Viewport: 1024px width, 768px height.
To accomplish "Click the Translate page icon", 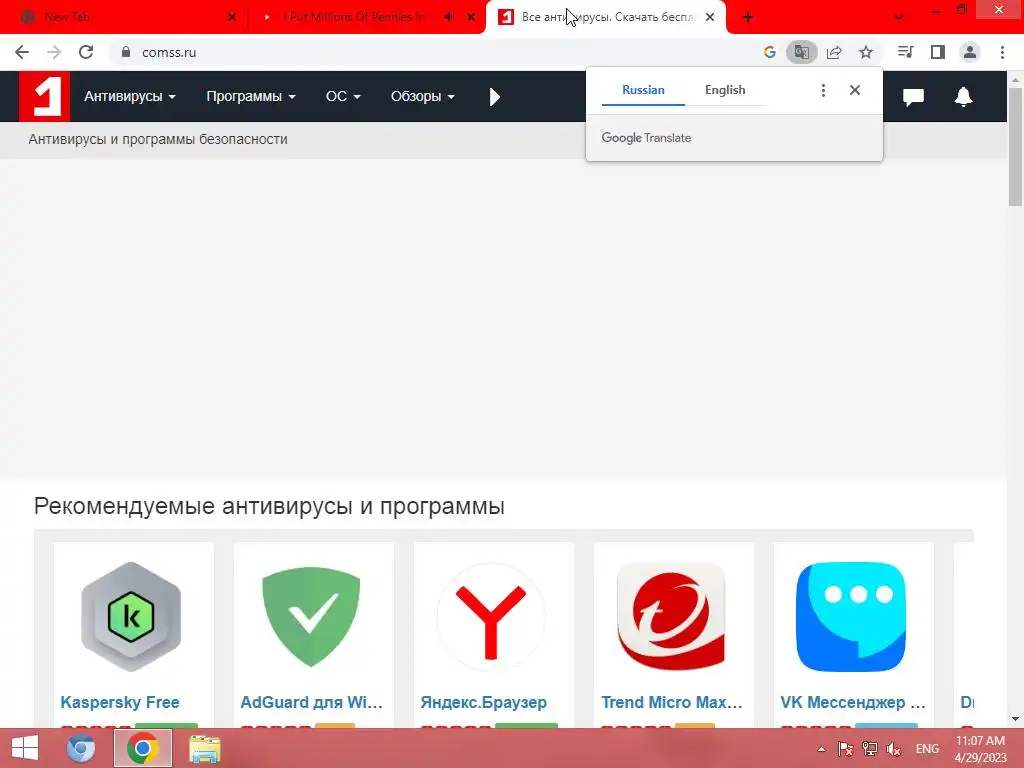I will 801,52.
